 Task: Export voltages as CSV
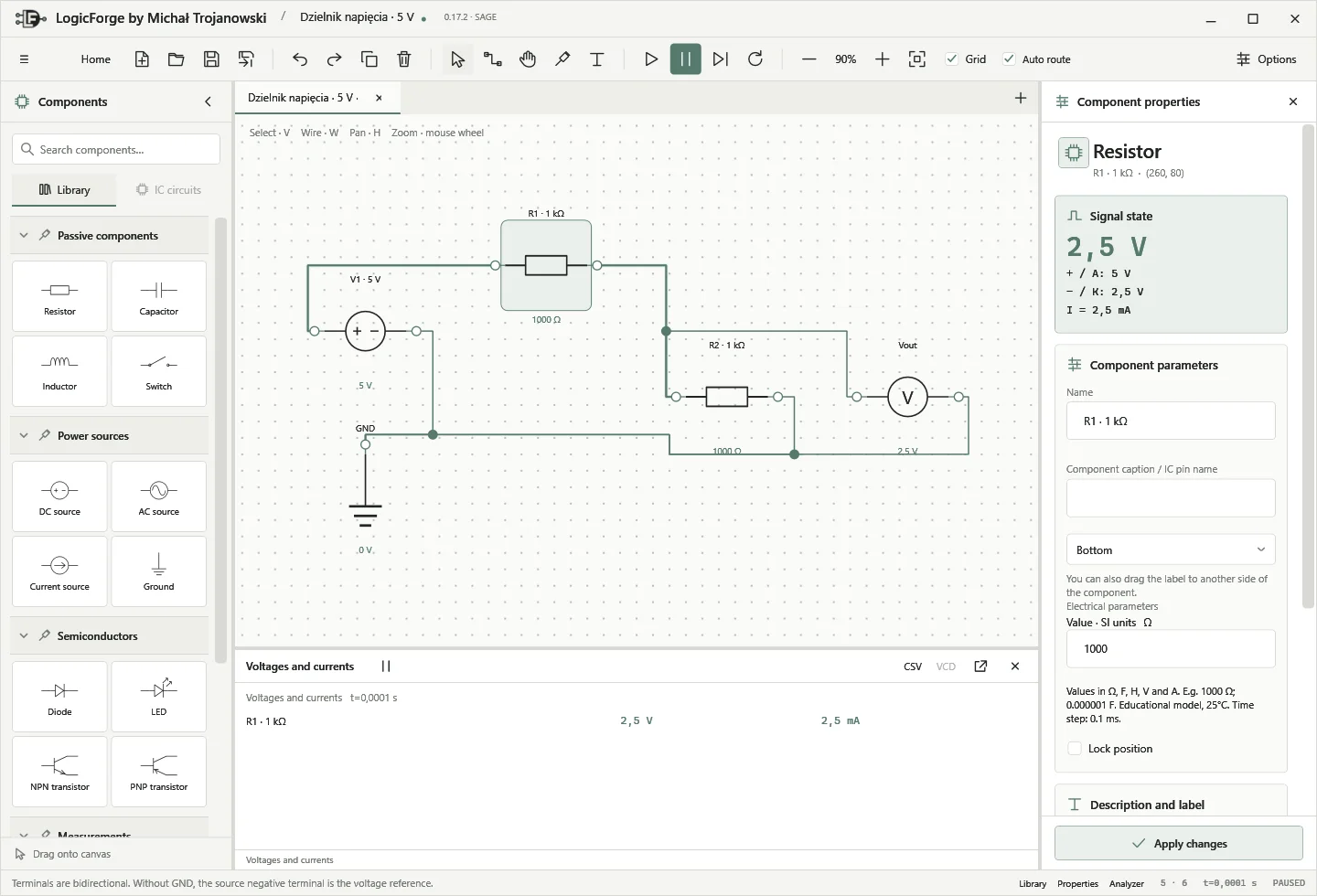pos(913,667)
